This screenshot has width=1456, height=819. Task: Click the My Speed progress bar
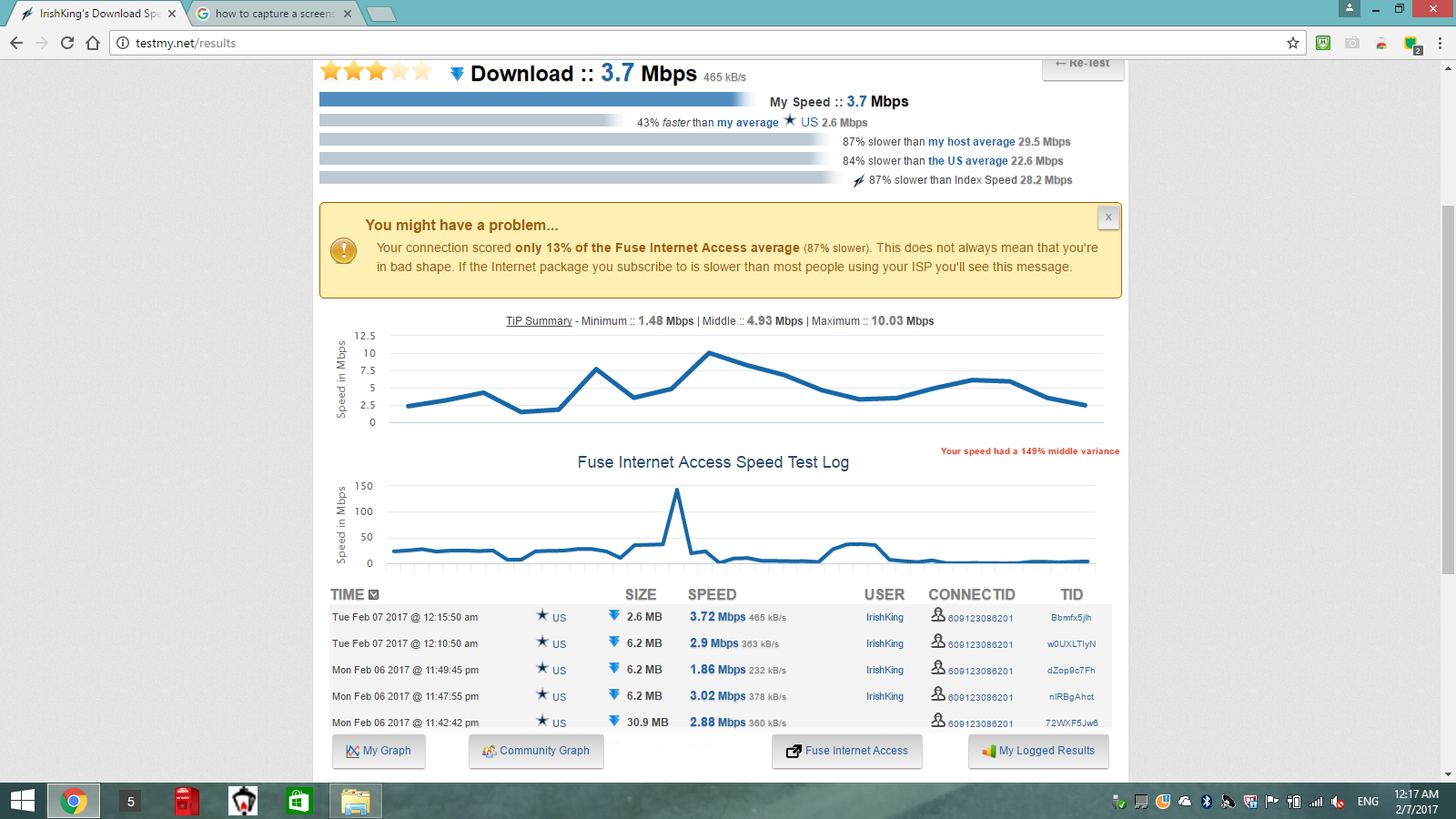tap(537, 99)
